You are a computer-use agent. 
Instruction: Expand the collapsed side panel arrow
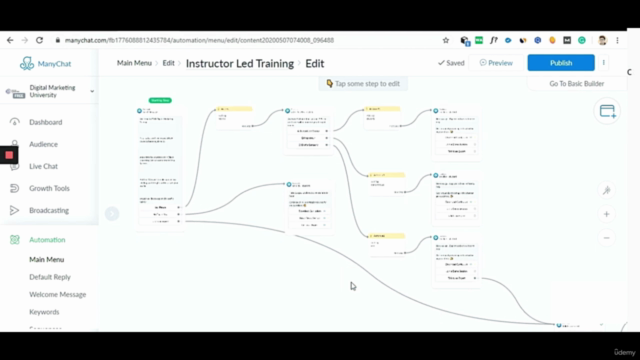tap(112, 213)
